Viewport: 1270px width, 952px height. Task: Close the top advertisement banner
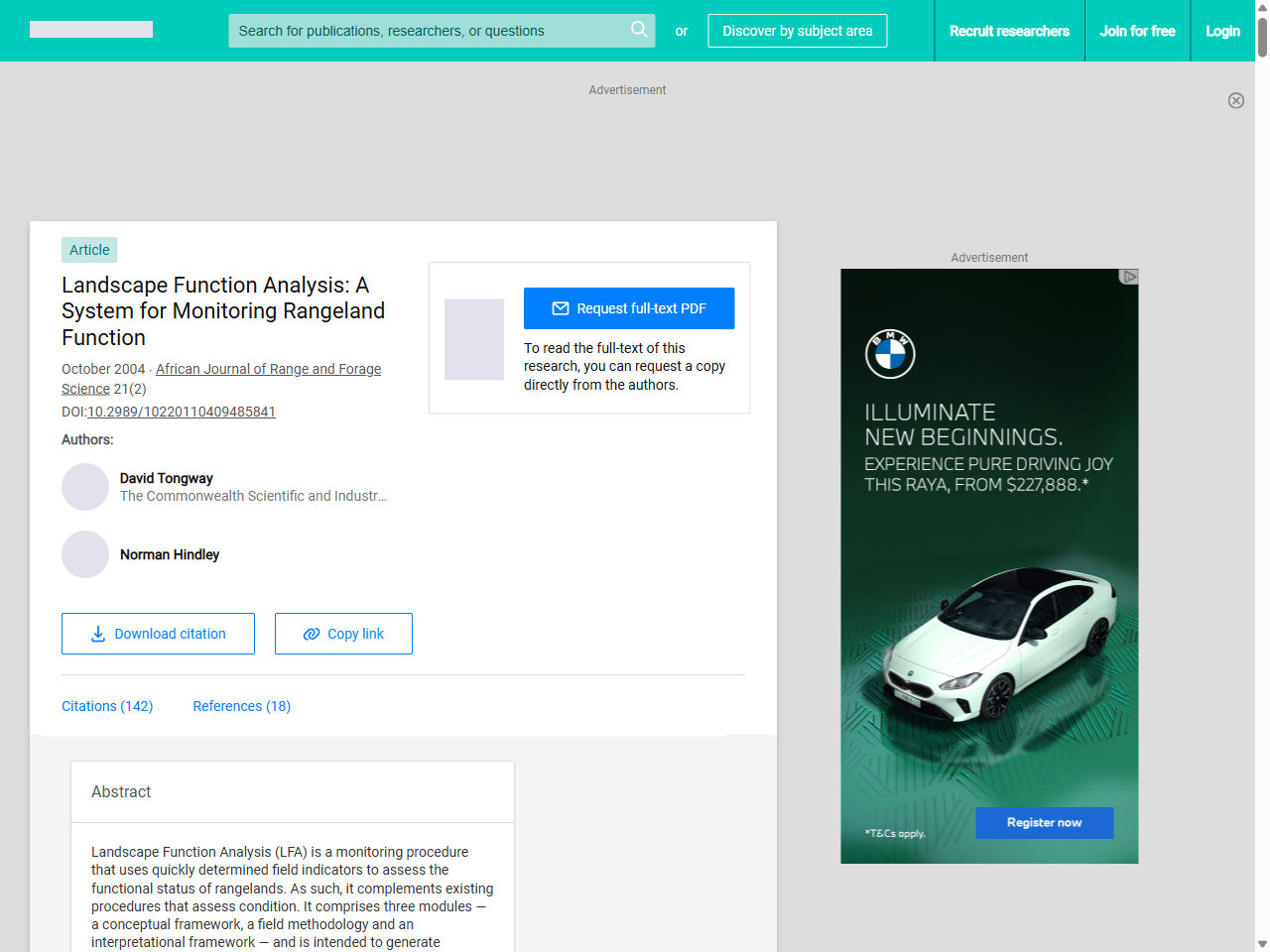(1235, 100)
